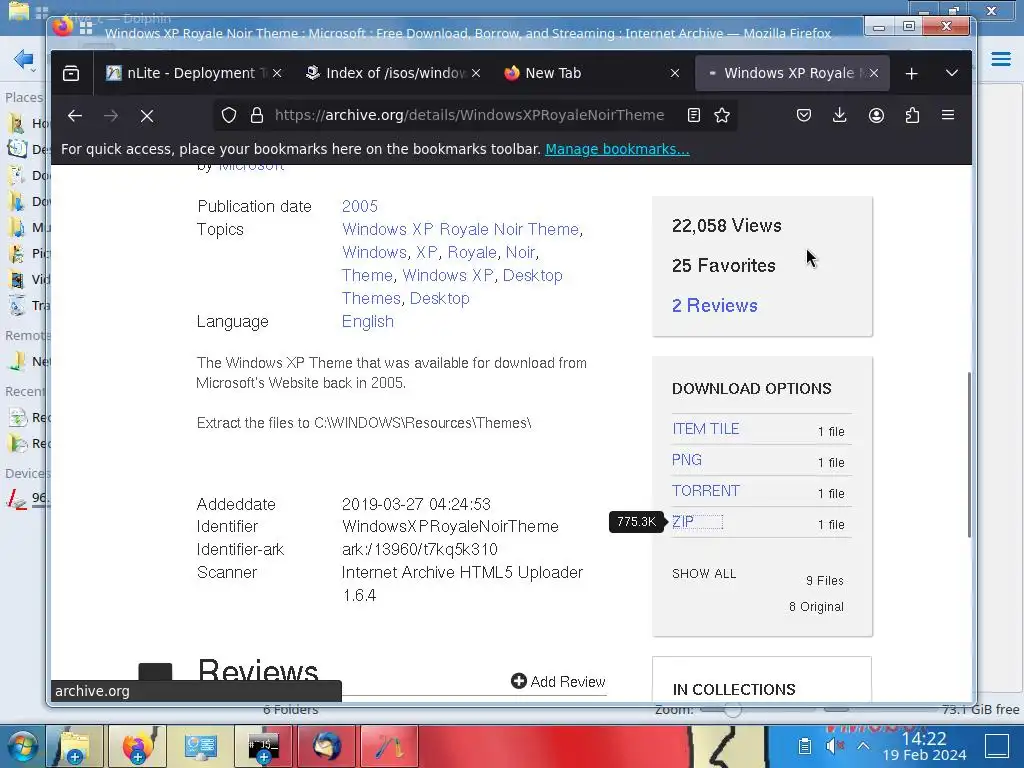Open Windows XP Royale Noir Theme topic
This screenshot has width=1024, height=768.
460,229
